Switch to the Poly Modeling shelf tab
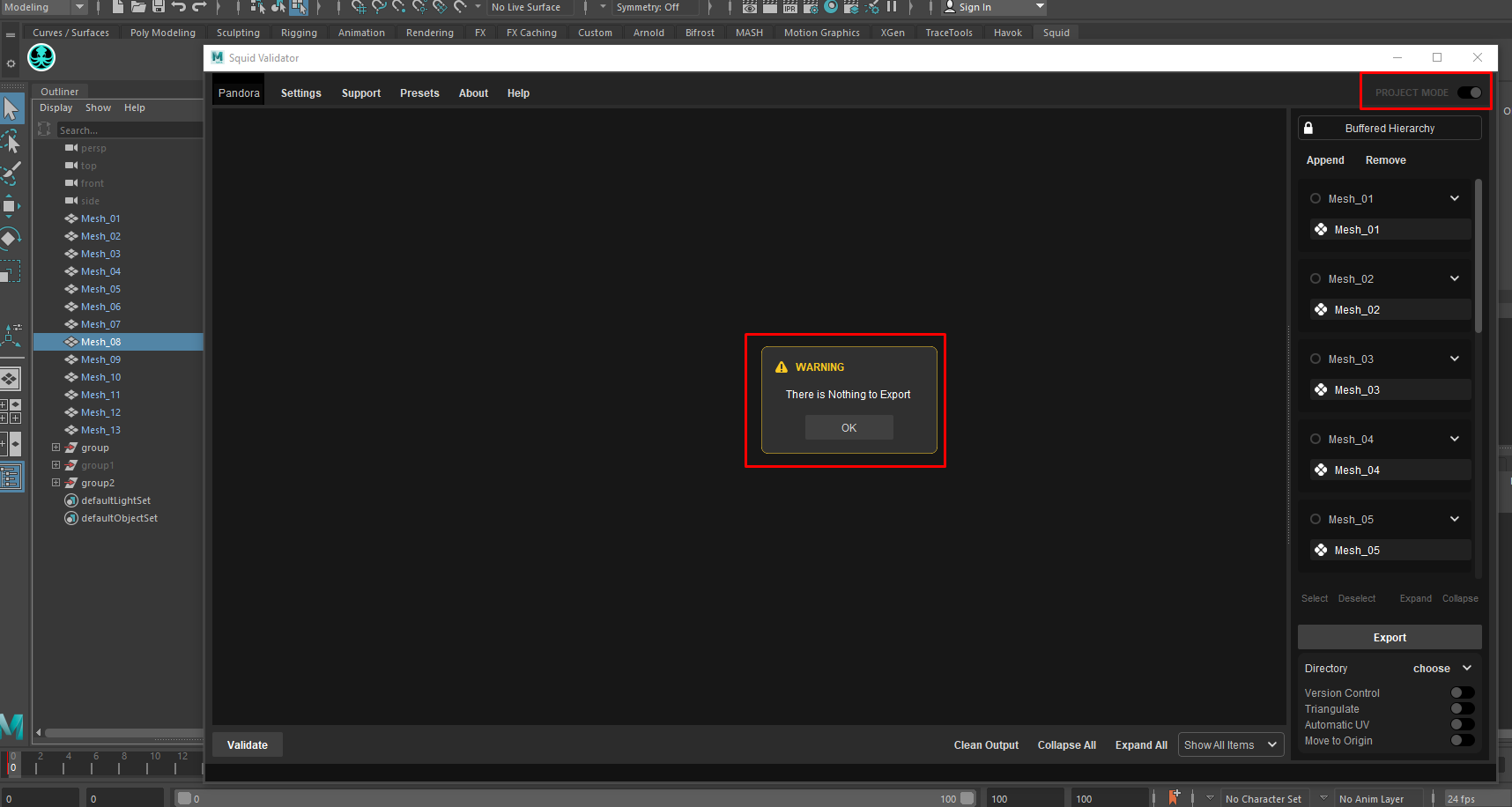 [x=163, y=33]
